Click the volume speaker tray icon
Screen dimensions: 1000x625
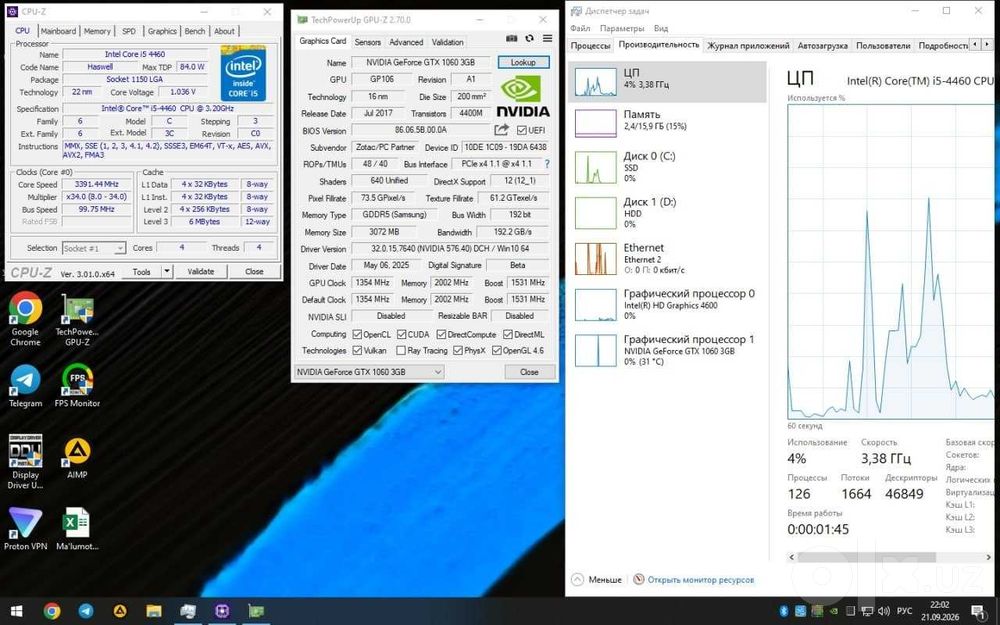(x=883, y=611)
